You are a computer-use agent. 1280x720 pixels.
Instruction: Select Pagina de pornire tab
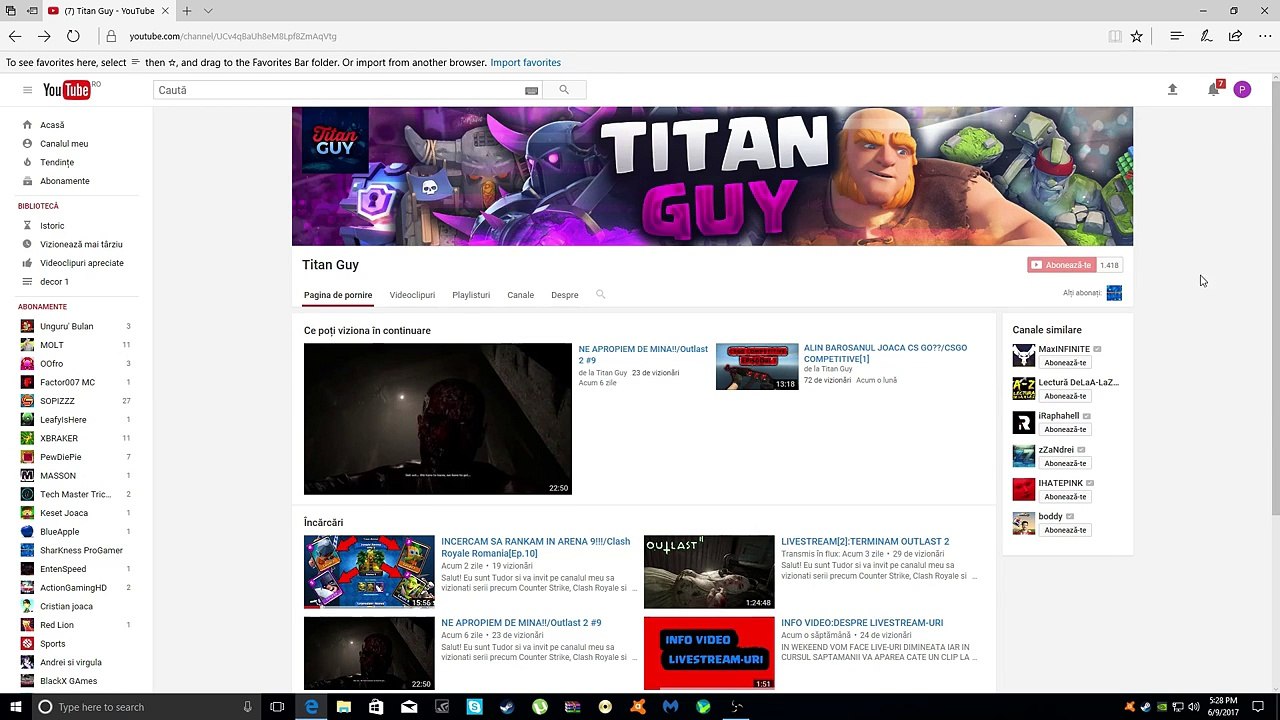[x=338, y=295]
